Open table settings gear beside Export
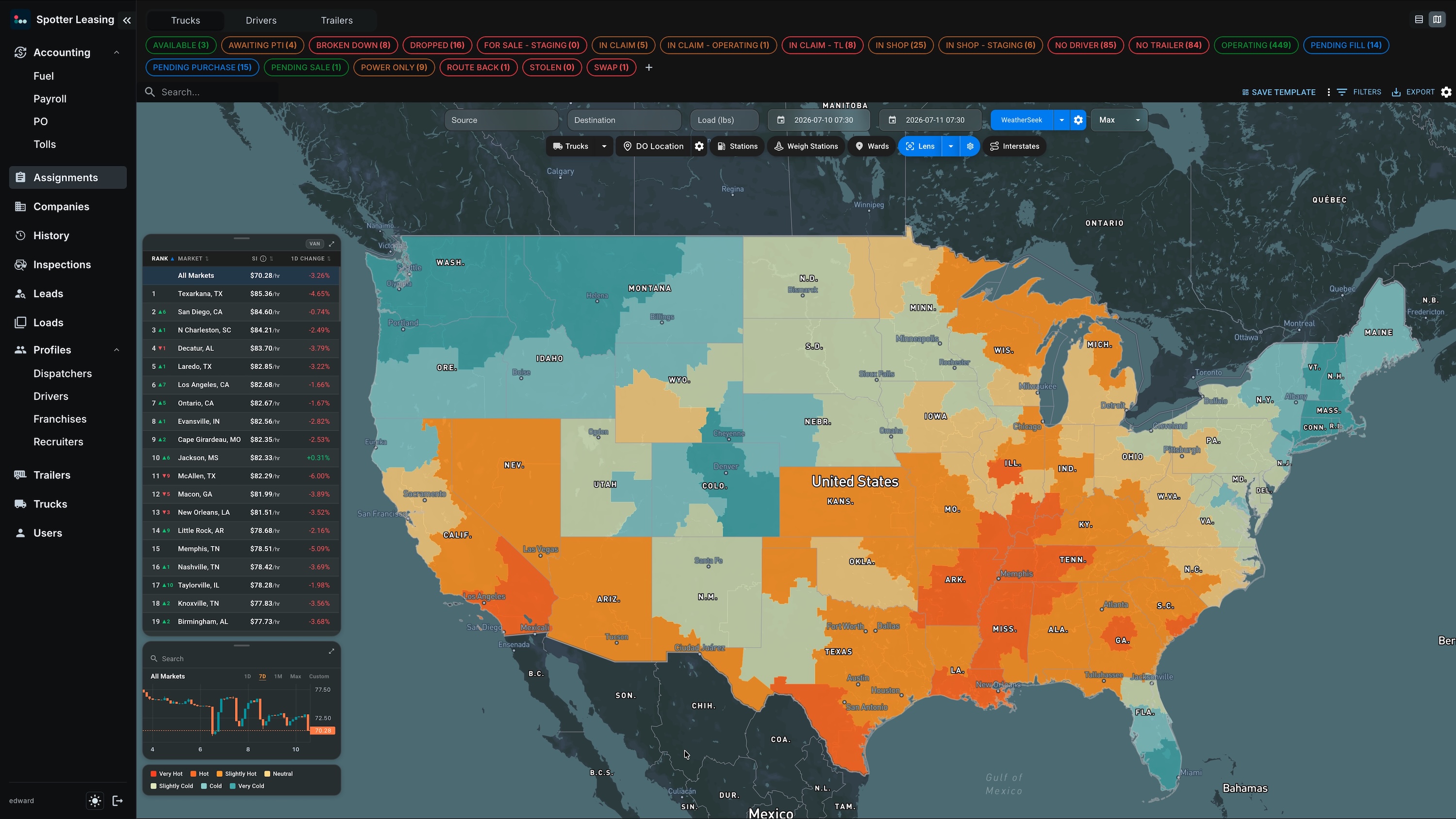 pos(1446,92)
